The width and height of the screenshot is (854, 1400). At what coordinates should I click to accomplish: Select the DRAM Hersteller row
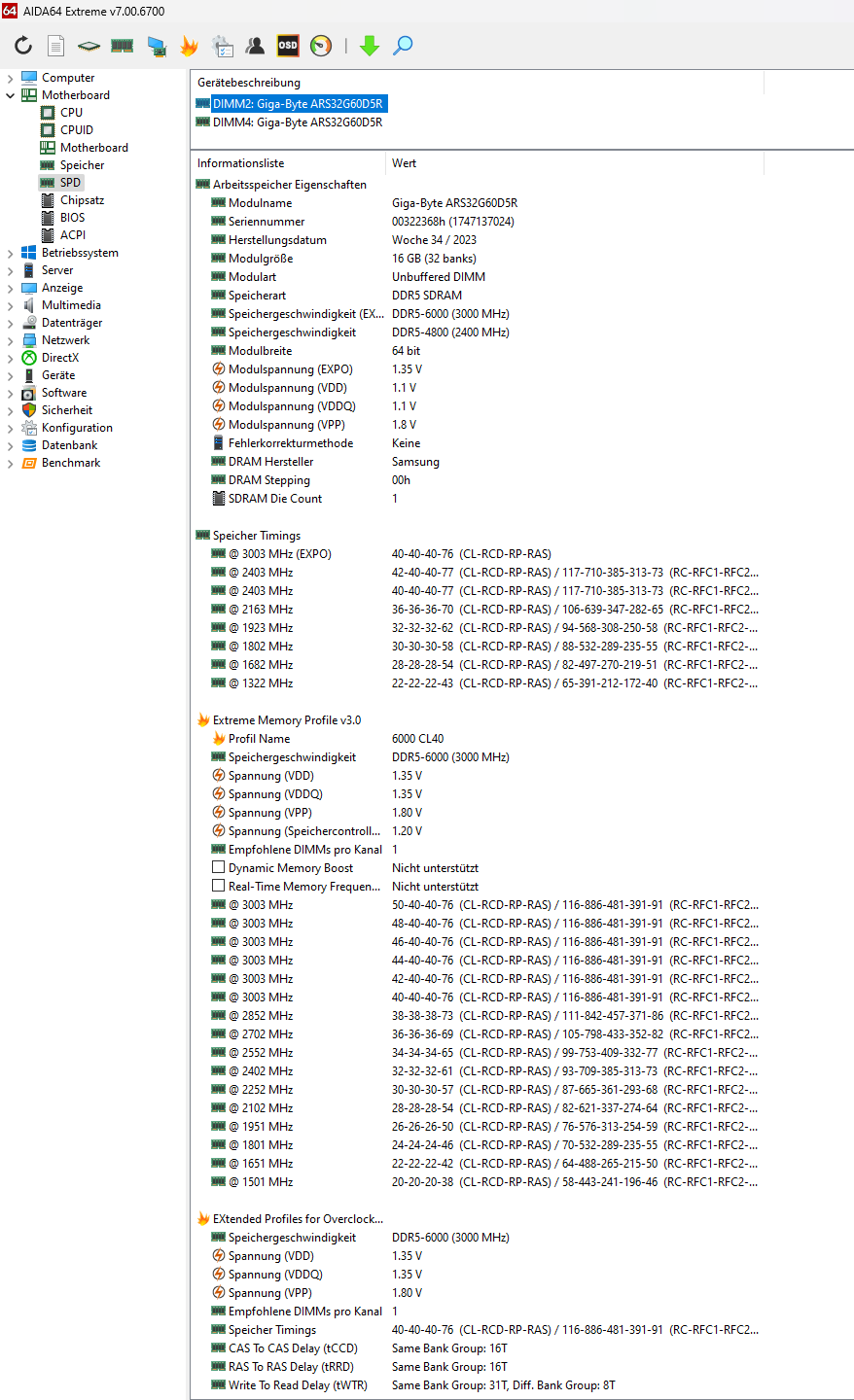click(x=477, y=462)
